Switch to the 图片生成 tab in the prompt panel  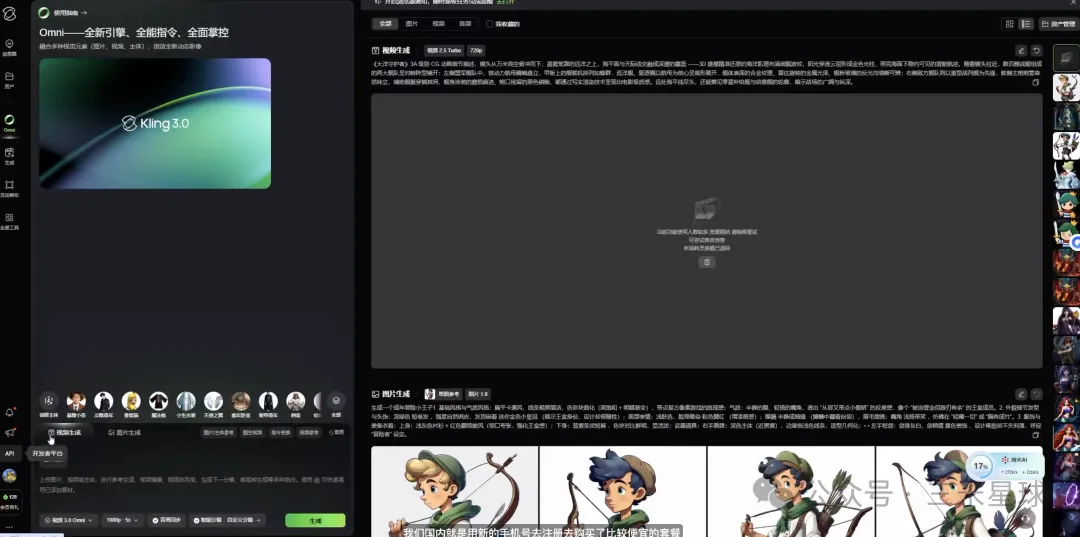(125, 432)
